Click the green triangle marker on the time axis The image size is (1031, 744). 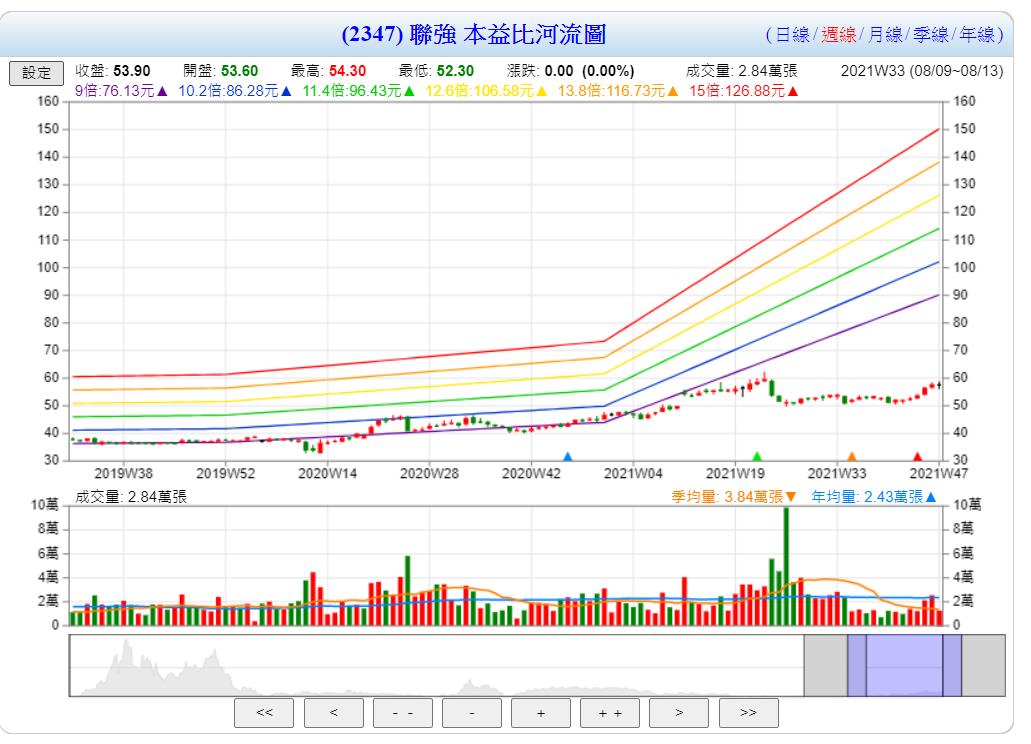(757, 457)
